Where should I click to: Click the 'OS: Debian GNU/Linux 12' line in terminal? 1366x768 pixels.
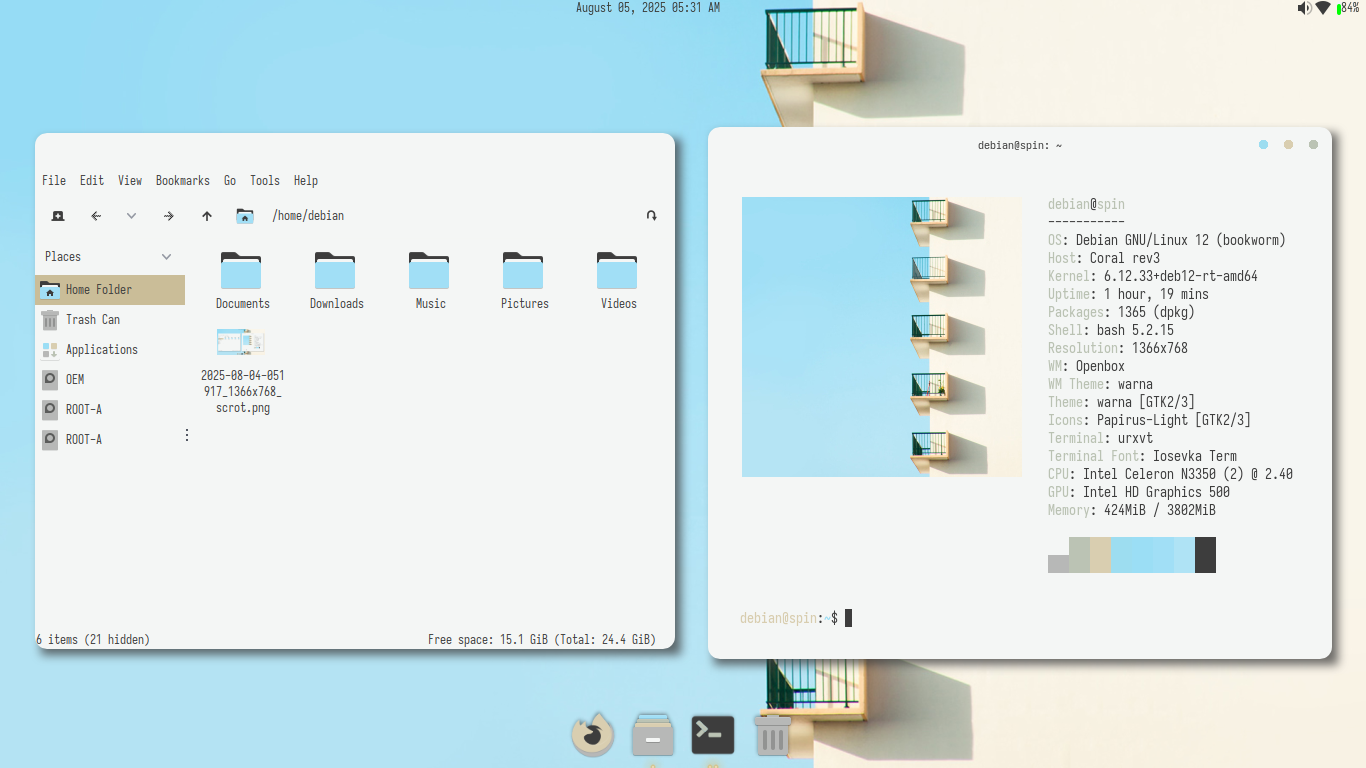coord(1167,240)
